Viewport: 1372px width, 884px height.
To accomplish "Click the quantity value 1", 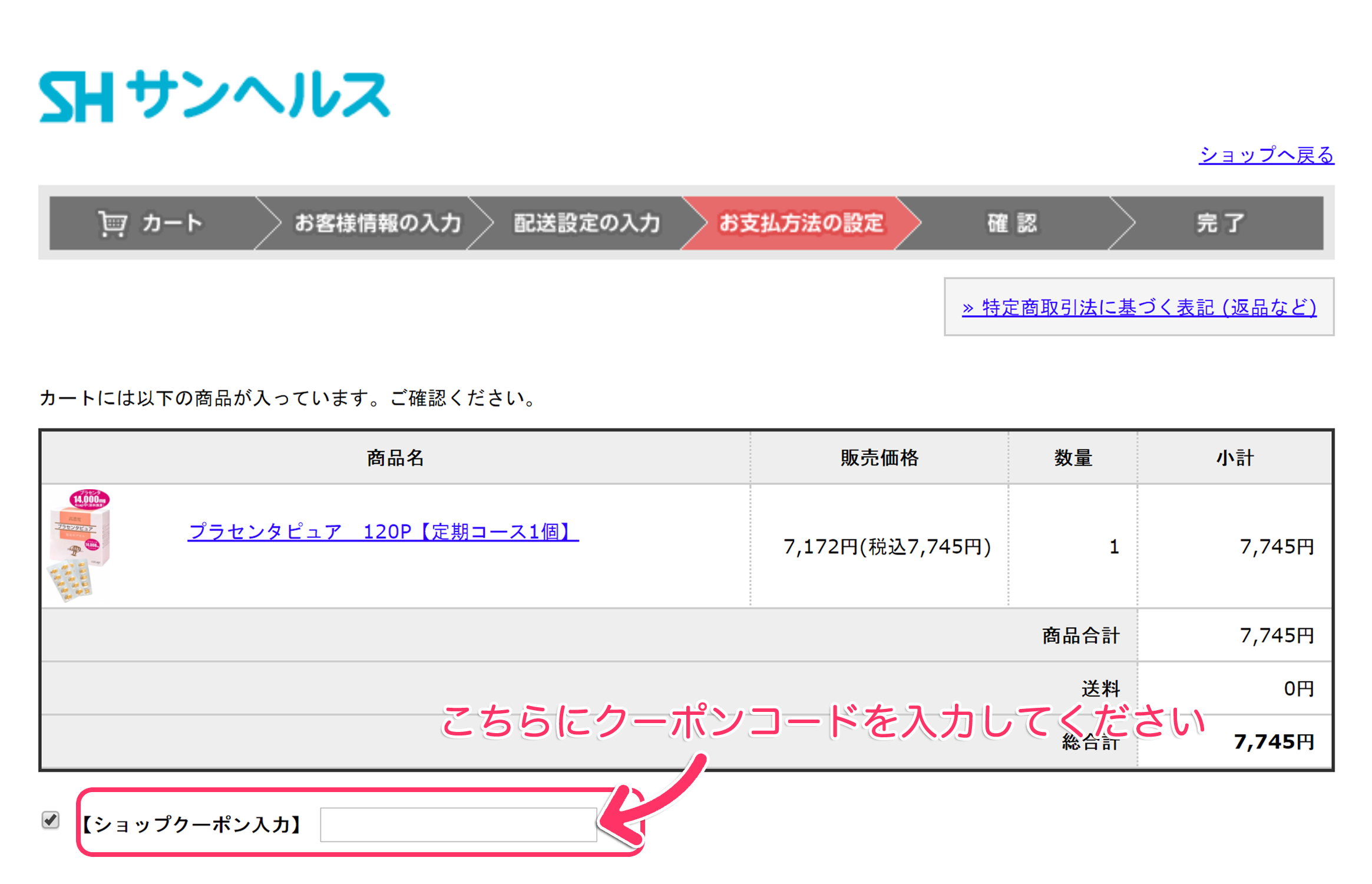I will 1114,547.
